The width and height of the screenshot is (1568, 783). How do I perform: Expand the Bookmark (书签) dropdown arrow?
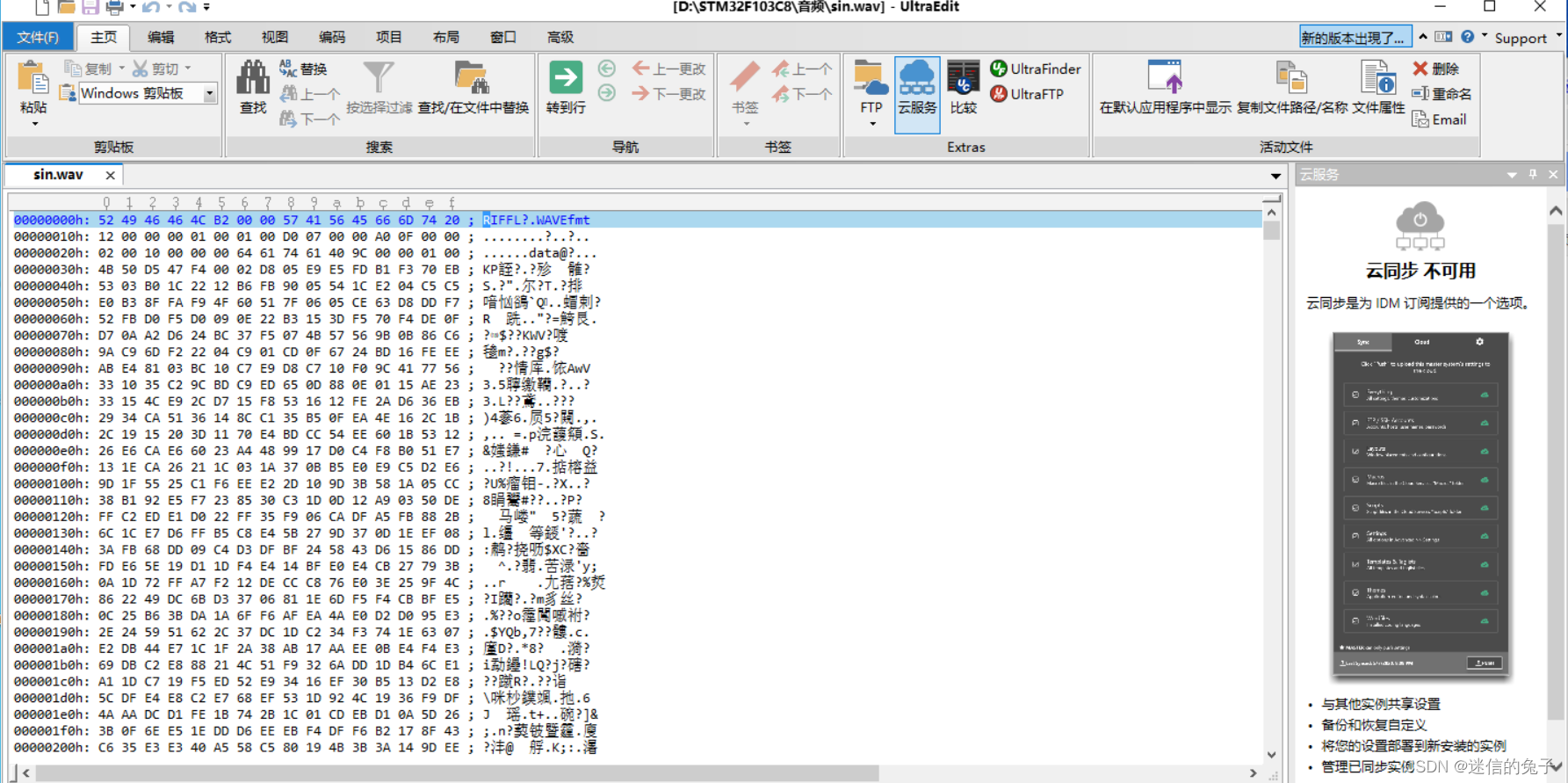point(746,124)
